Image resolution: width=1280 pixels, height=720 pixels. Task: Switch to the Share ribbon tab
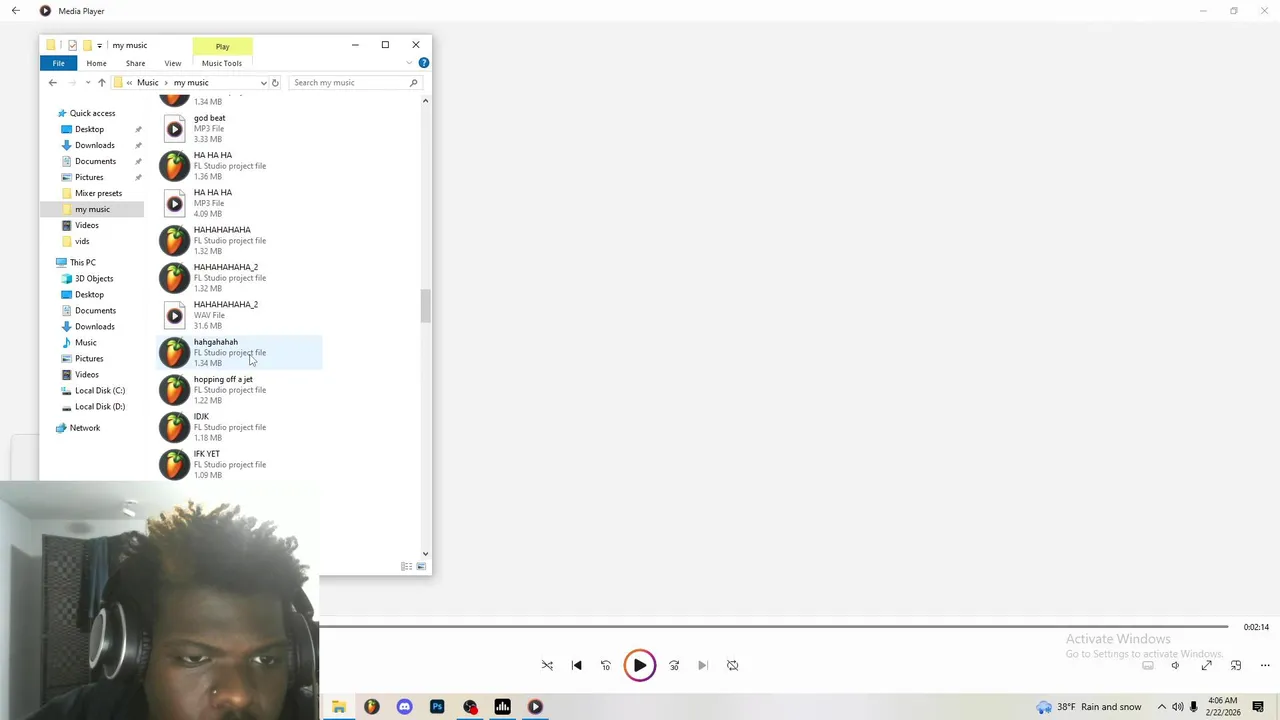(x=135, y=63)
